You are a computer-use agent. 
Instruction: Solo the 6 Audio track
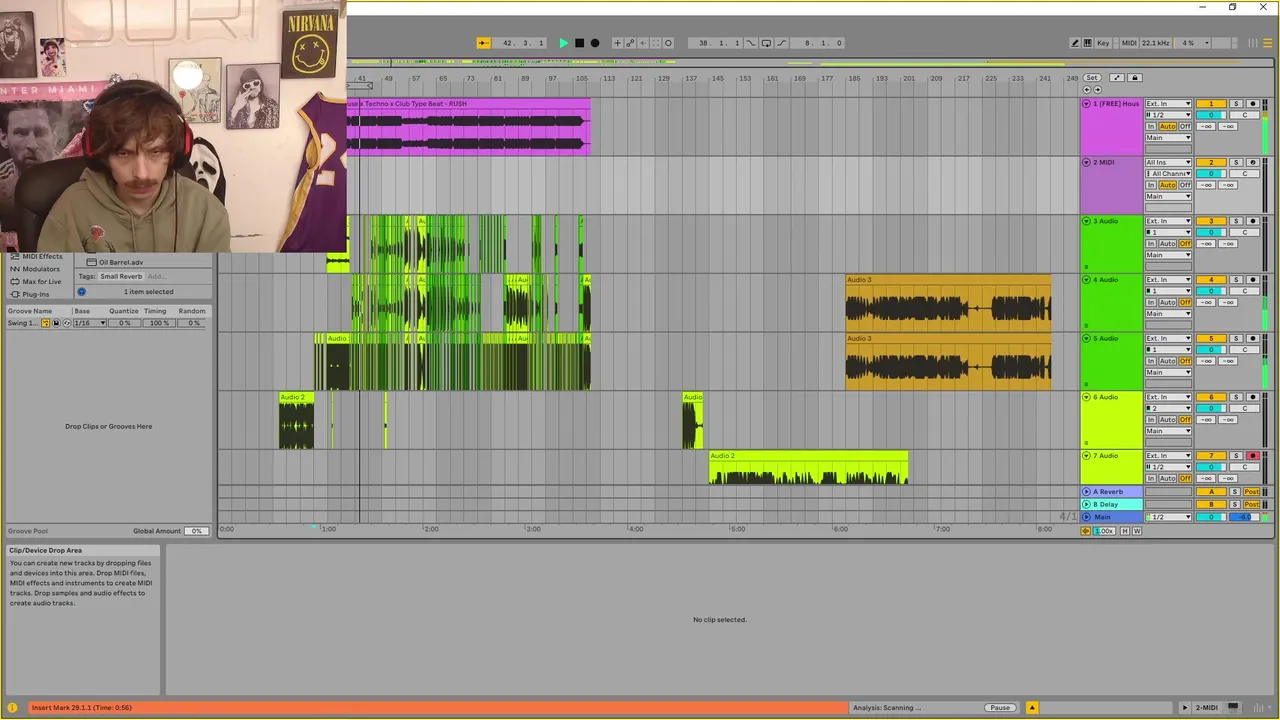coord(1236,397)
